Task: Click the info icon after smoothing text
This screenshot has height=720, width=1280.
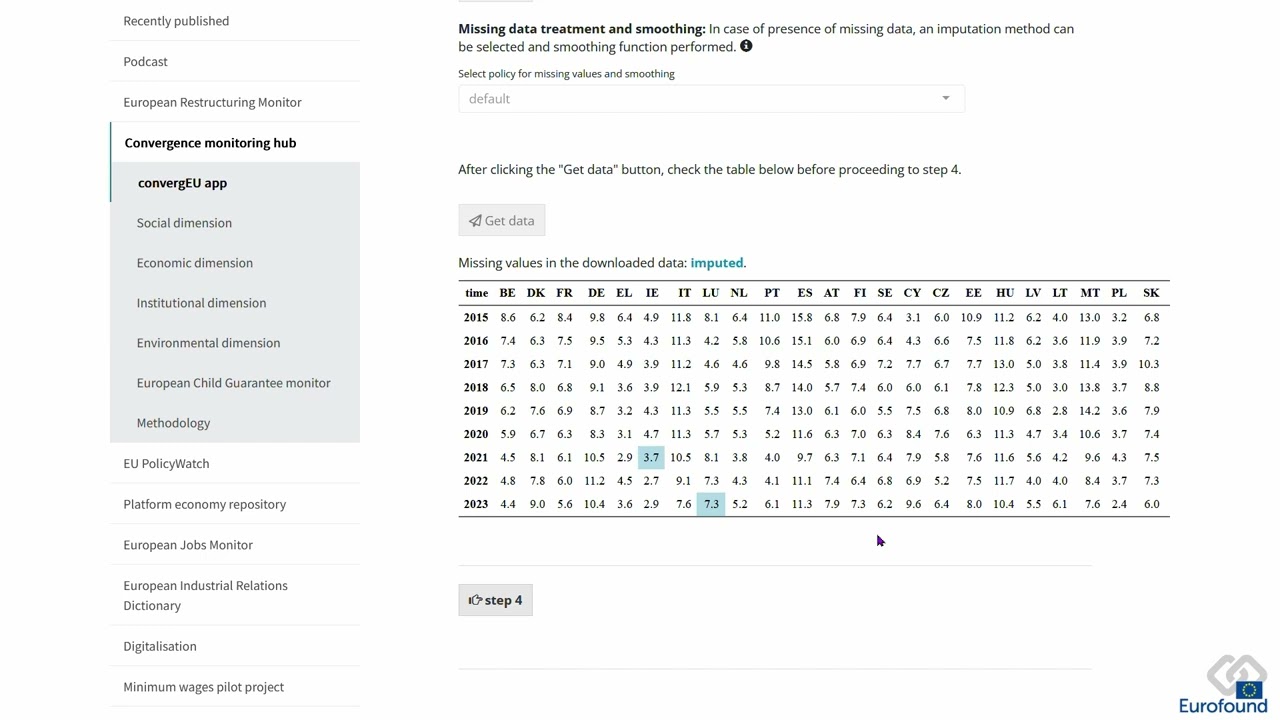Action: pyautogui.click(x=746, y=46)
